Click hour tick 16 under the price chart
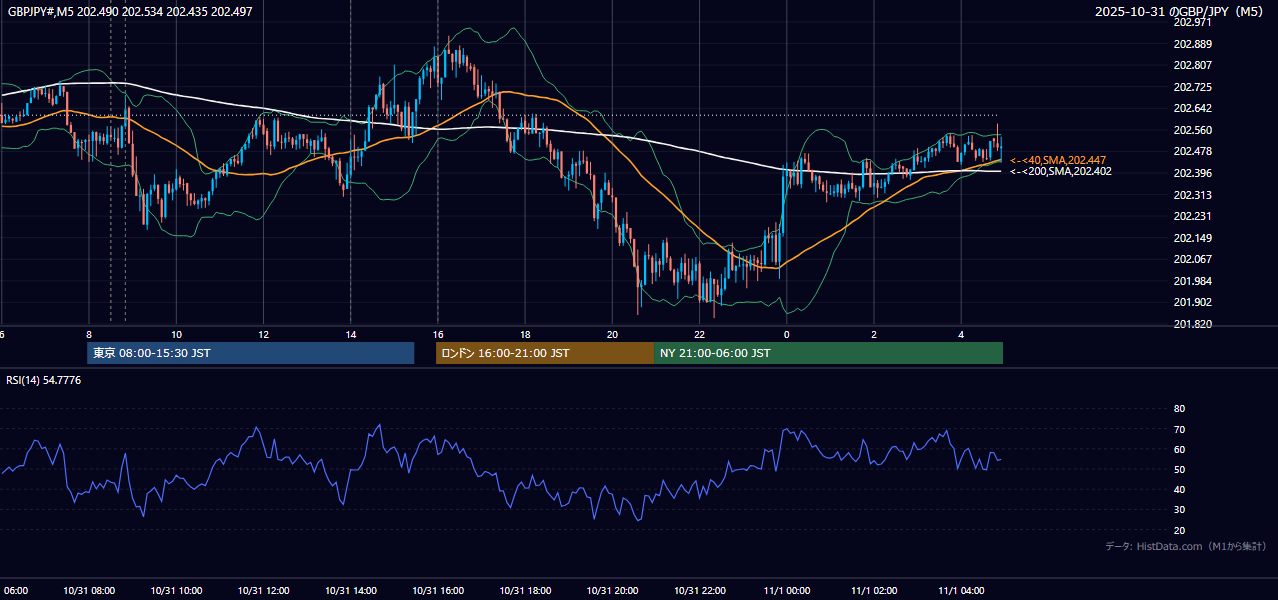 point(437,334)
